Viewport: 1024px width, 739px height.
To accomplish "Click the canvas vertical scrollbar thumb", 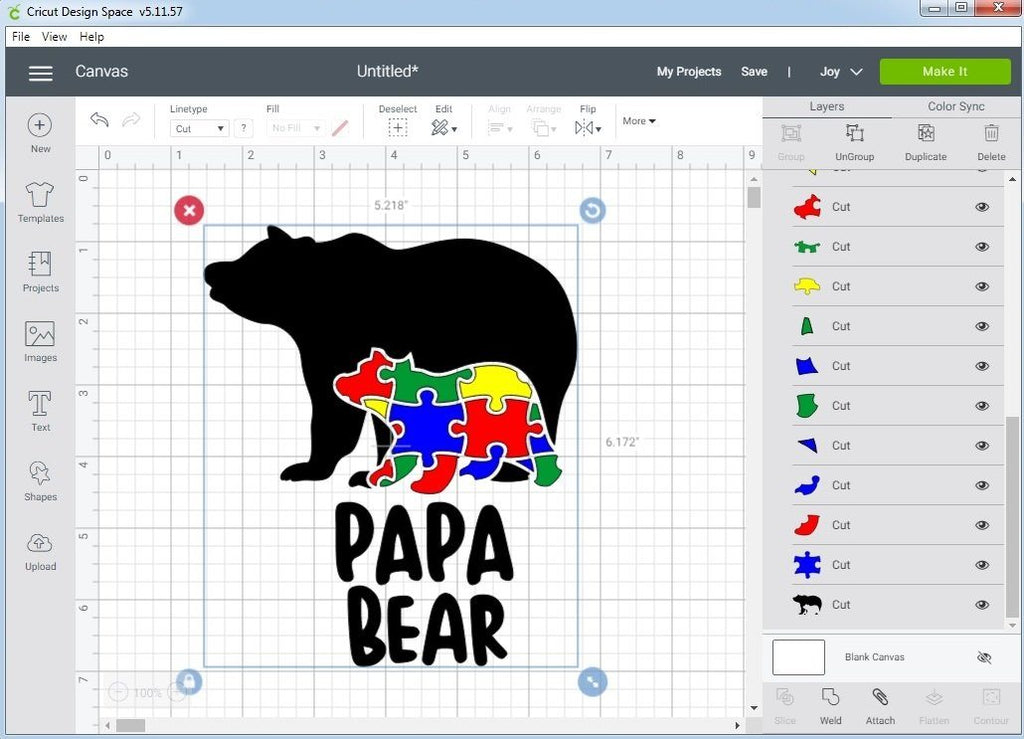I will (x=754, y=197).
